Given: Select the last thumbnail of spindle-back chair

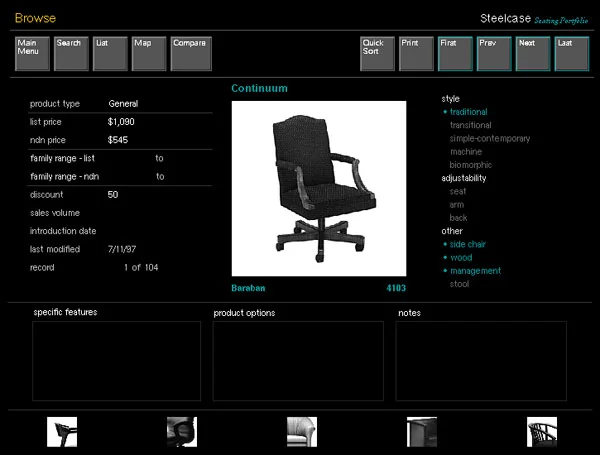Looking at the screenshot, I should click(x=542, y=432).
